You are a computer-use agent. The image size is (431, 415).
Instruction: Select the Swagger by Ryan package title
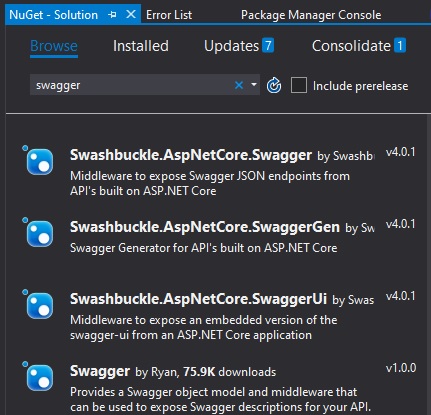[x=100, y=371]
